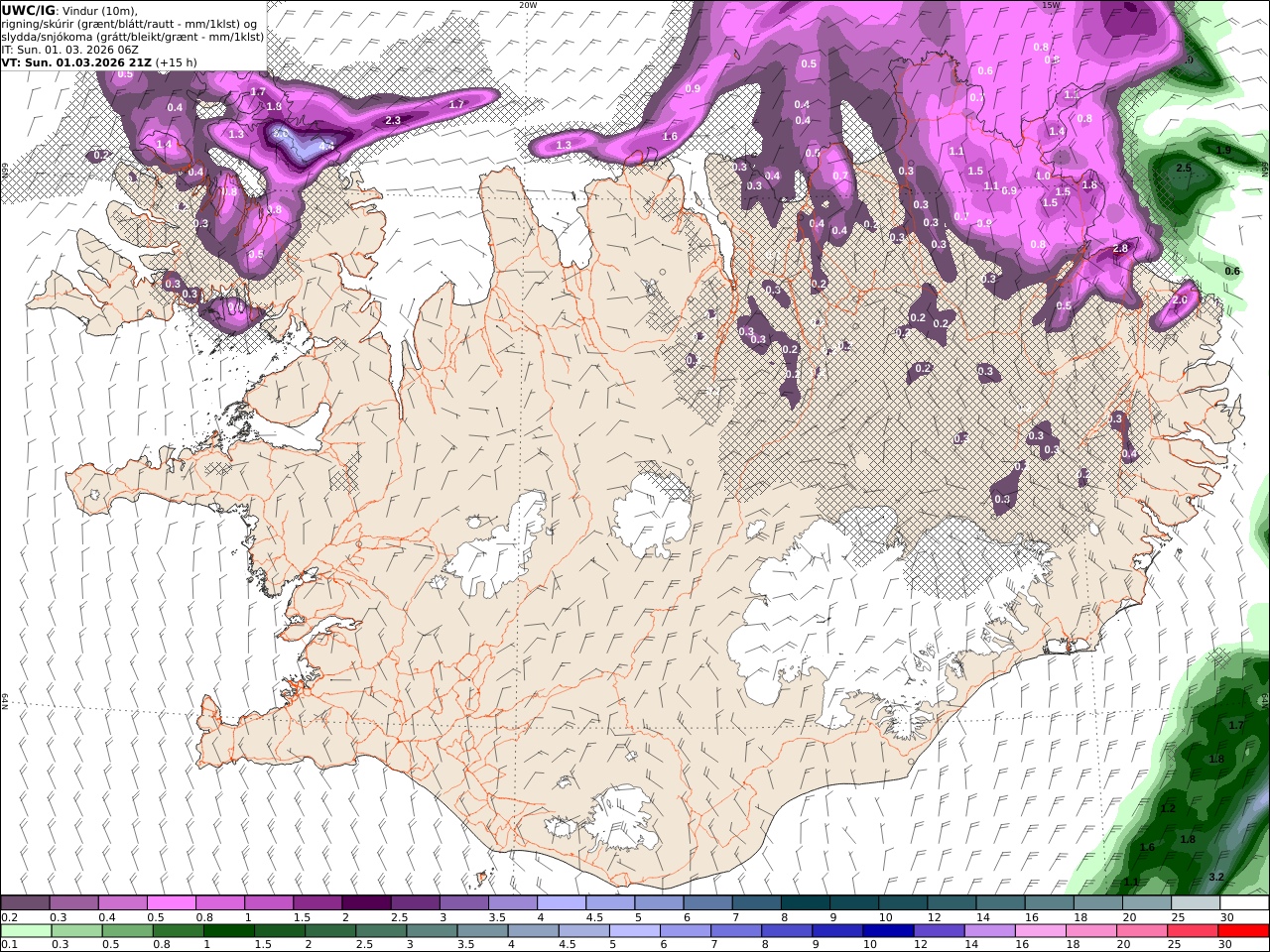Select snow legend swatch 2 to 2.5
The width and height of the screenshot is (1270, 952).
(366, 903)
